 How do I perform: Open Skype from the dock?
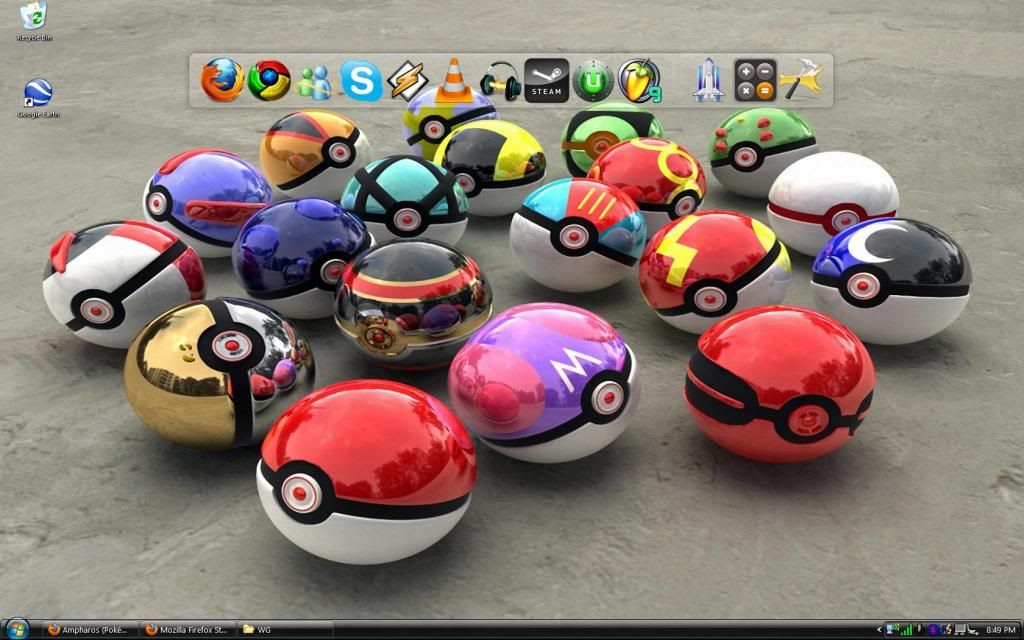pyautogui.click(x=361, y=81)
